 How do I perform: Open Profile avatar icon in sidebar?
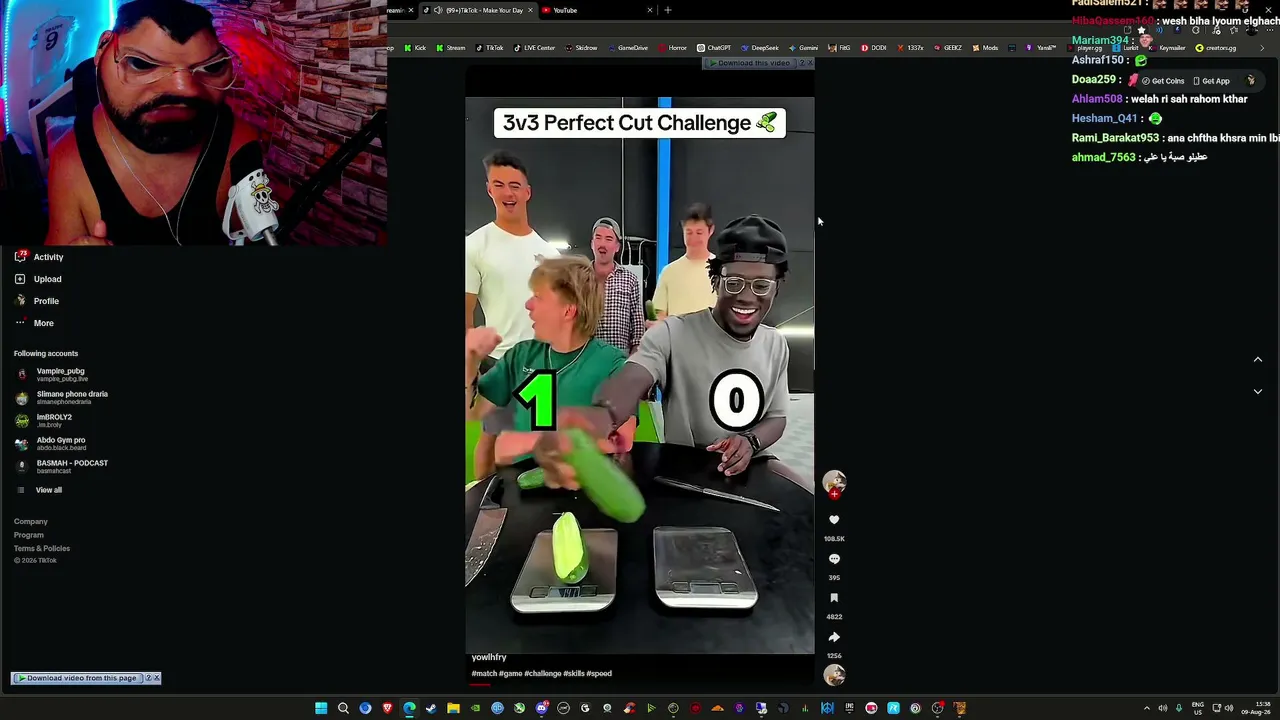point(20,301)
